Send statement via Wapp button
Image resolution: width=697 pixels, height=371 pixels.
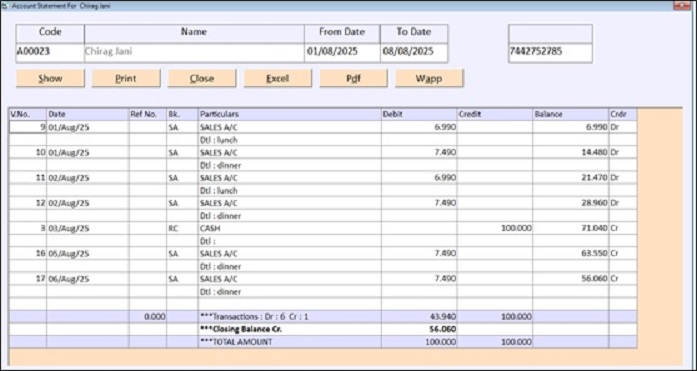[429, 78]
